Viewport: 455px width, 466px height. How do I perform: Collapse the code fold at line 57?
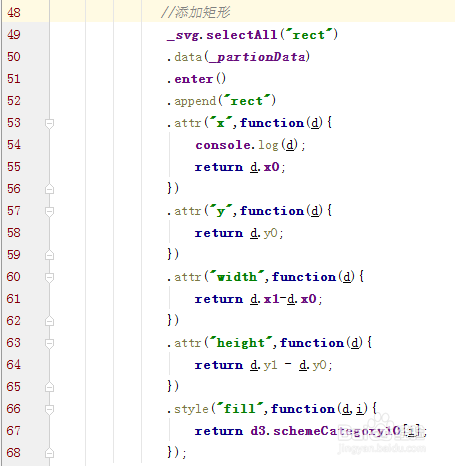point(49,212)
